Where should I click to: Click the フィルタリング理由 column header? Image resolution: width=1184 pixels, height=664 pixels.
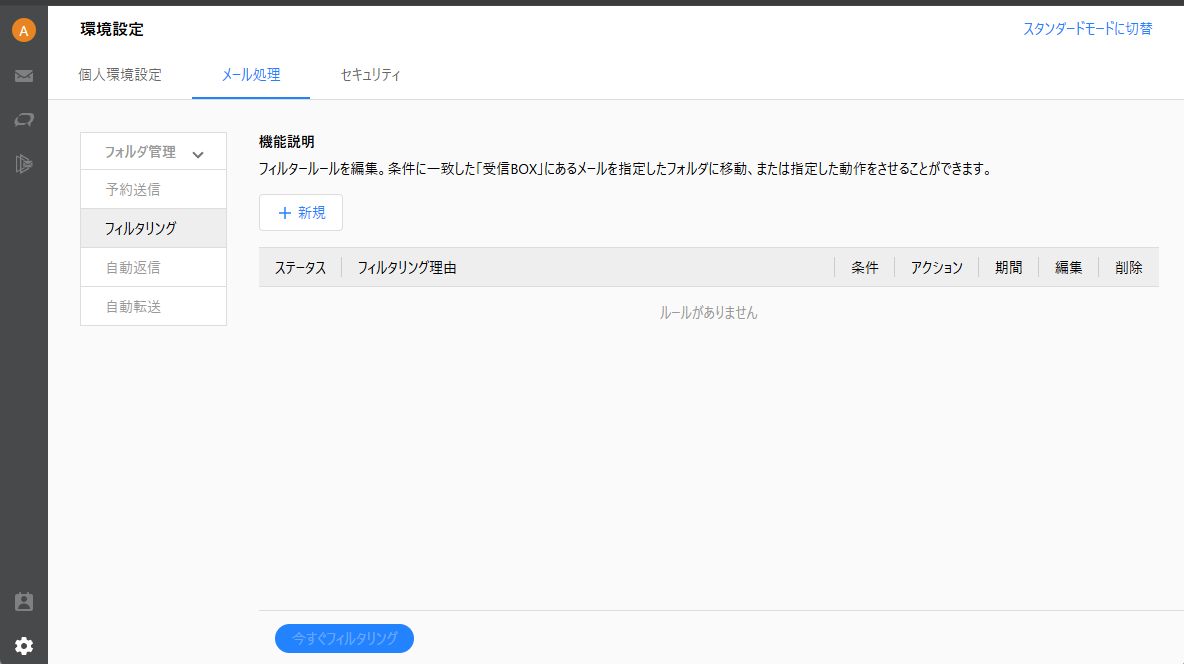point(406,267)
